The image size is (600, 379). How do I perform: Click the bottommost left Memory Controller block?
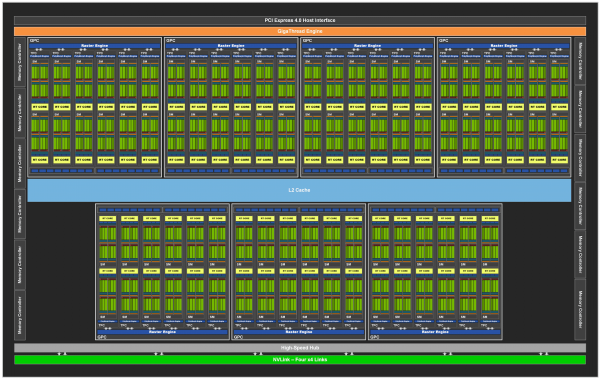click(x=20, y=315)
